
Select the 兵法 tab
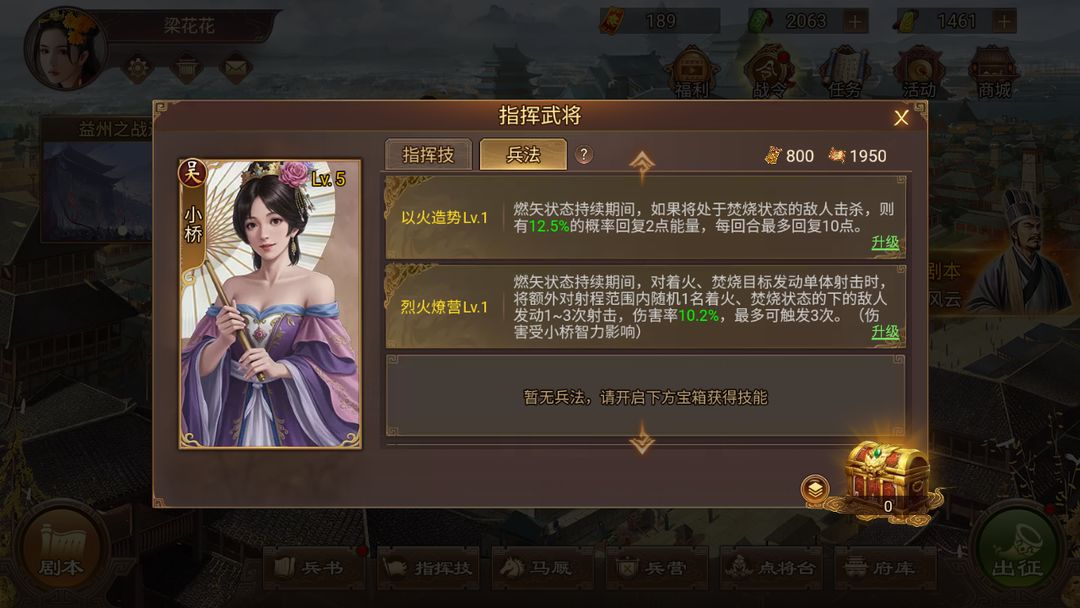pyautogui.click(x=523, y=155)
